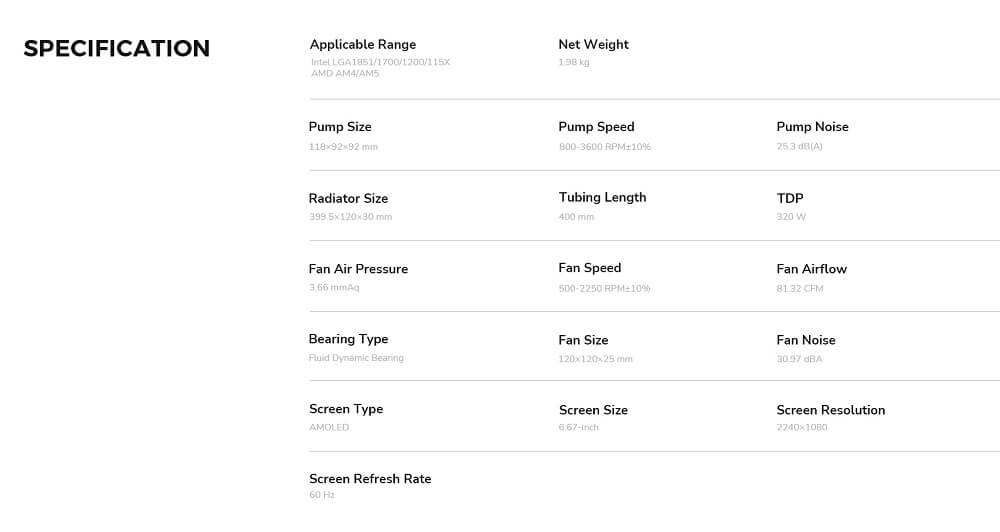Select the 500-2250 RPM fan speed value

(604, 288)
